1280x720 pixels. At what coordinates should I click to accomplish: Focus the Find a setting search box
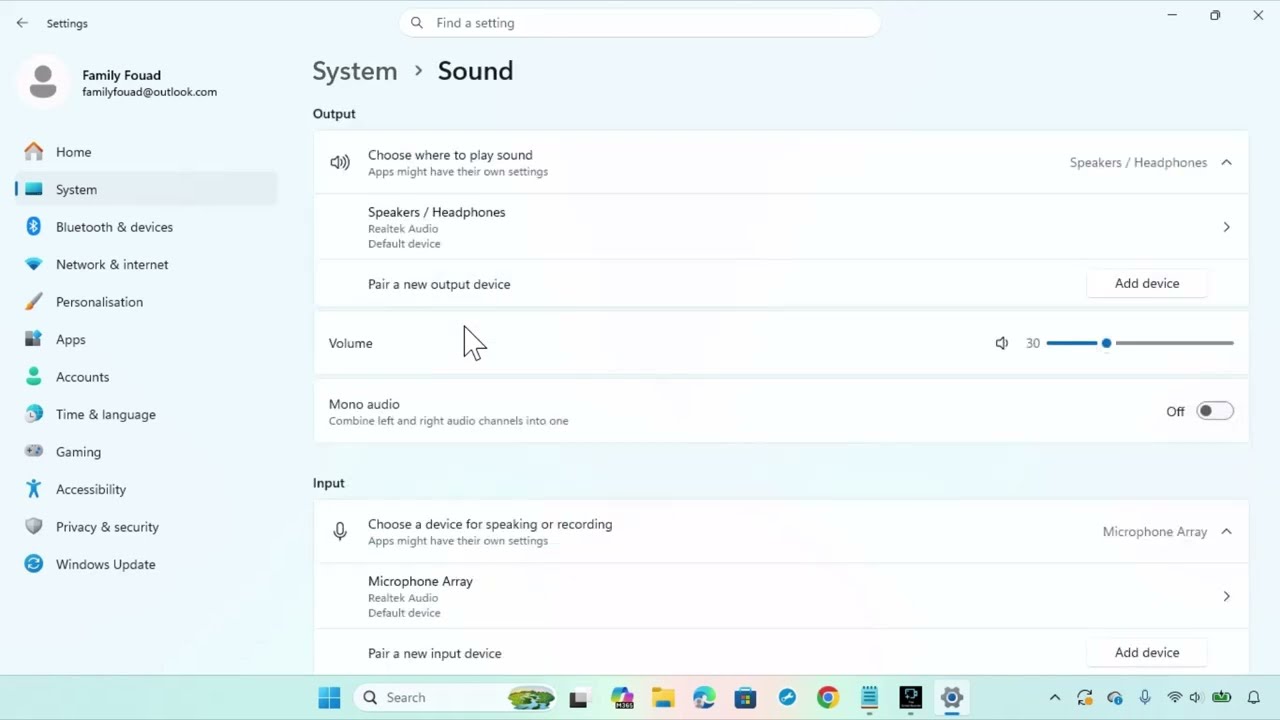coord(640,23)
